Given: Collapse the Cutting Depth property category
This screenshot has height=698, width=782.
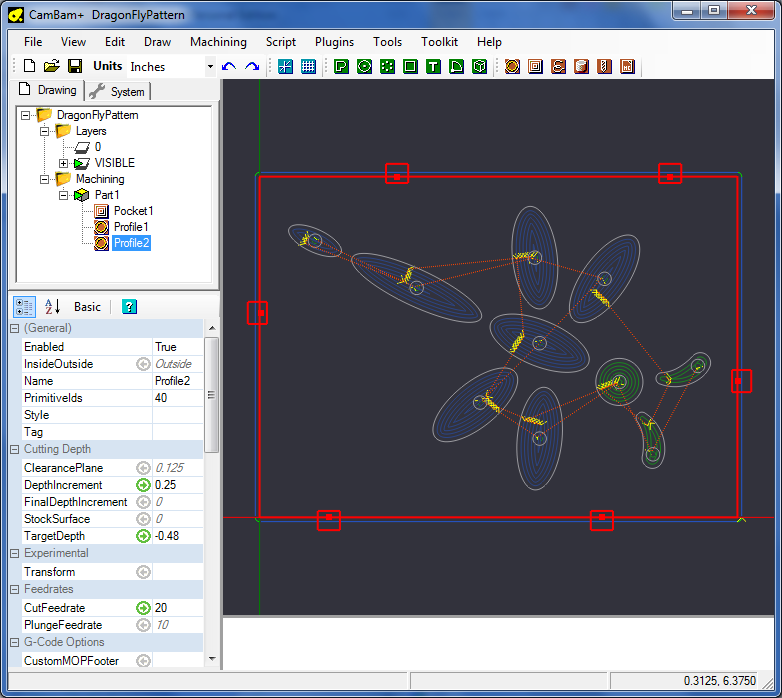Looking at the screenshot, I should tap(14, 449).
